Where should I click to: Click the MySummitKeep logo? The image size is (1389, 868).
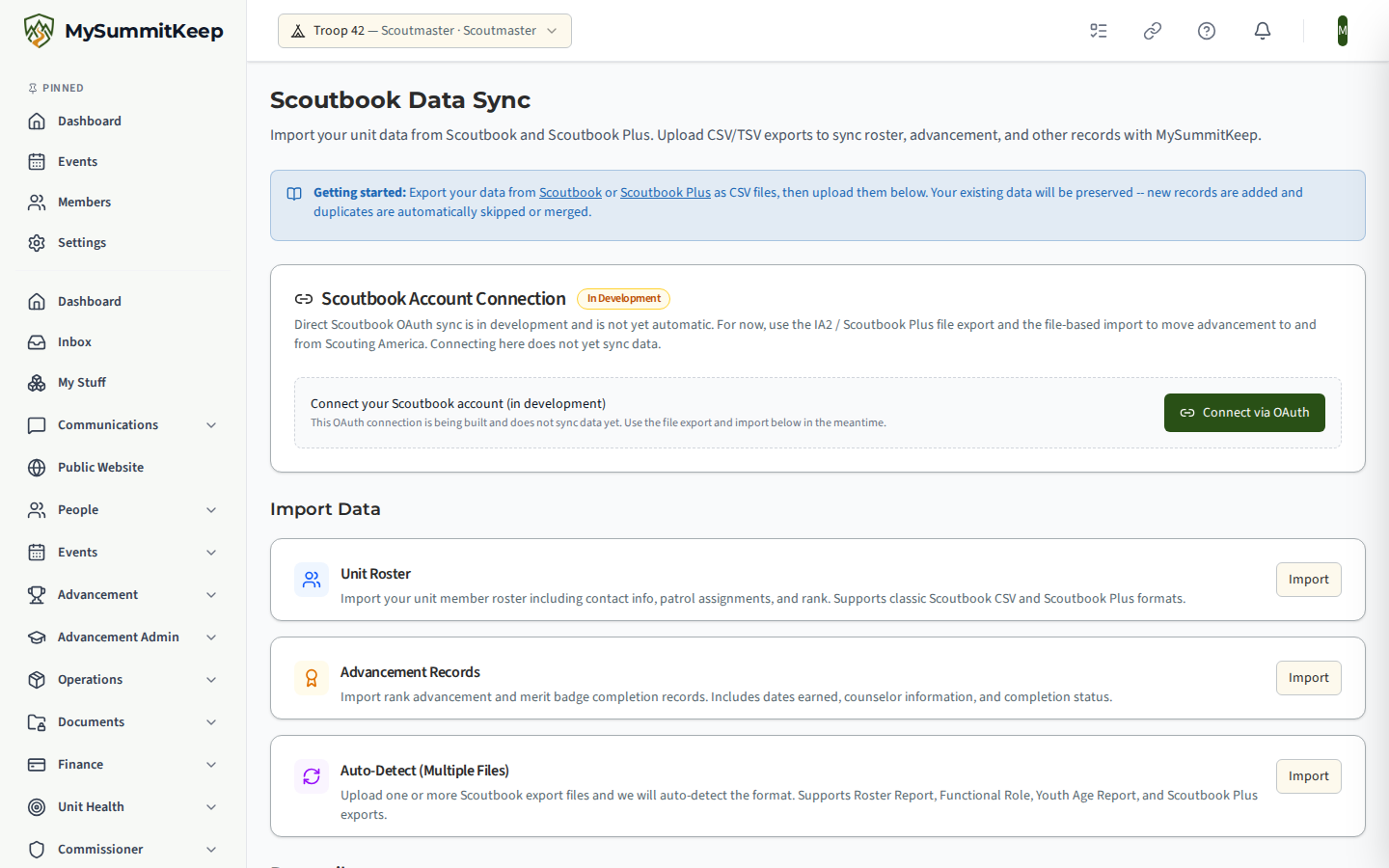click(x=123, y=31)
